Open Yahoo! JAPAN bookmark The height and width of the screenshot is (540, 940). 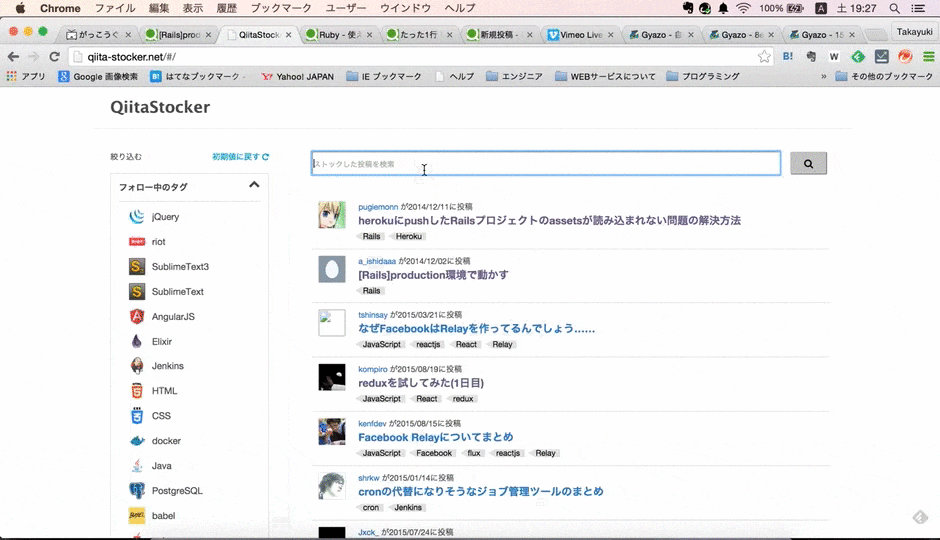tap(298, 76)
